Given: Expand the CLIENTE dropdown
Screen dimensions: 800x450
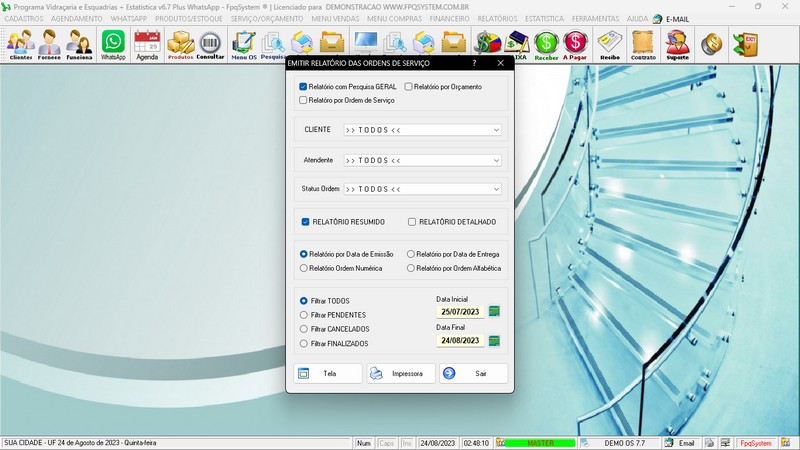Looking at the screenshot, I should (x=496, y=130).
